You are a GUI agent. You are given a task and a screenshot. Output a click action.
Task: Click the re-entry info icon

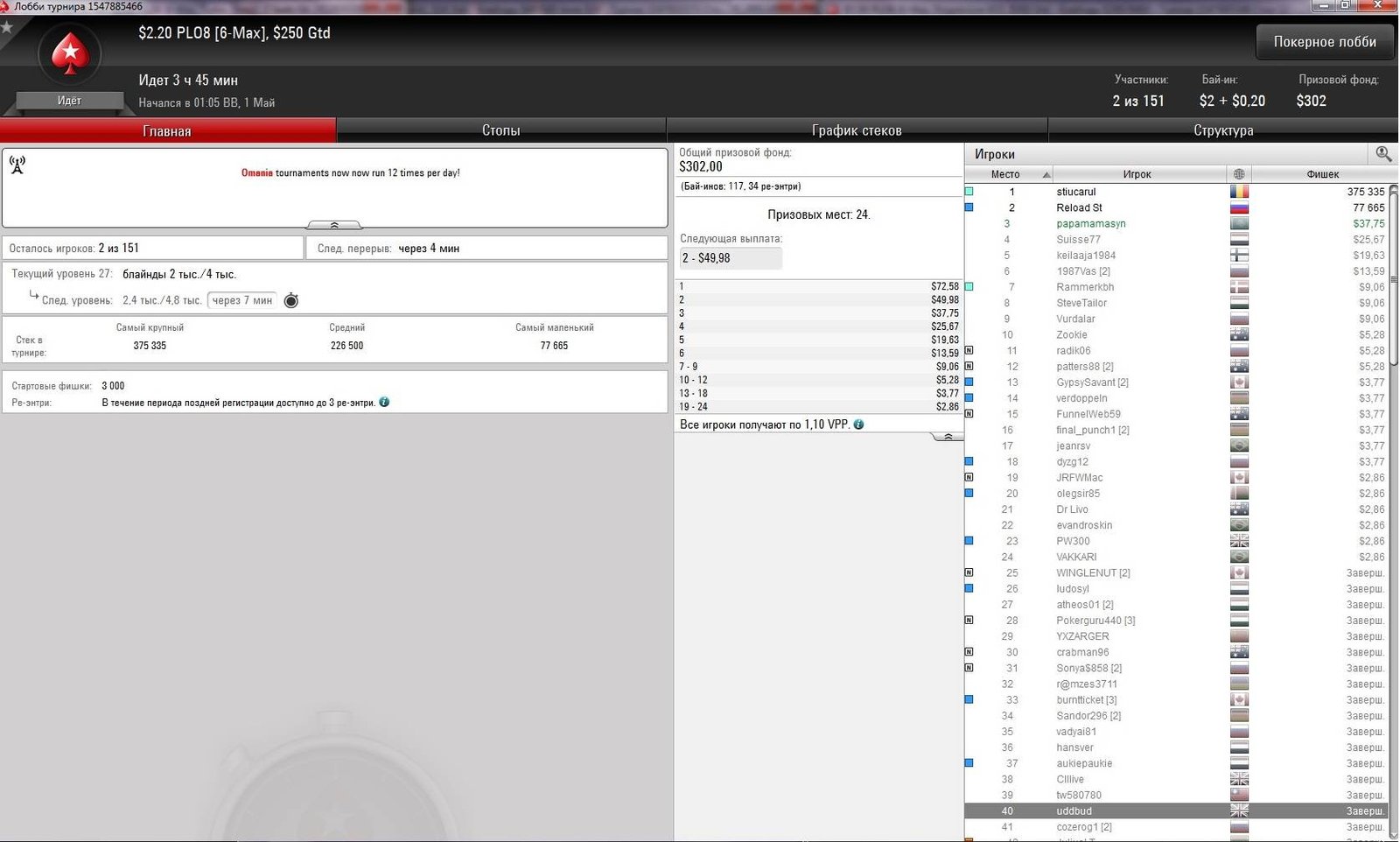click(384, 403)
